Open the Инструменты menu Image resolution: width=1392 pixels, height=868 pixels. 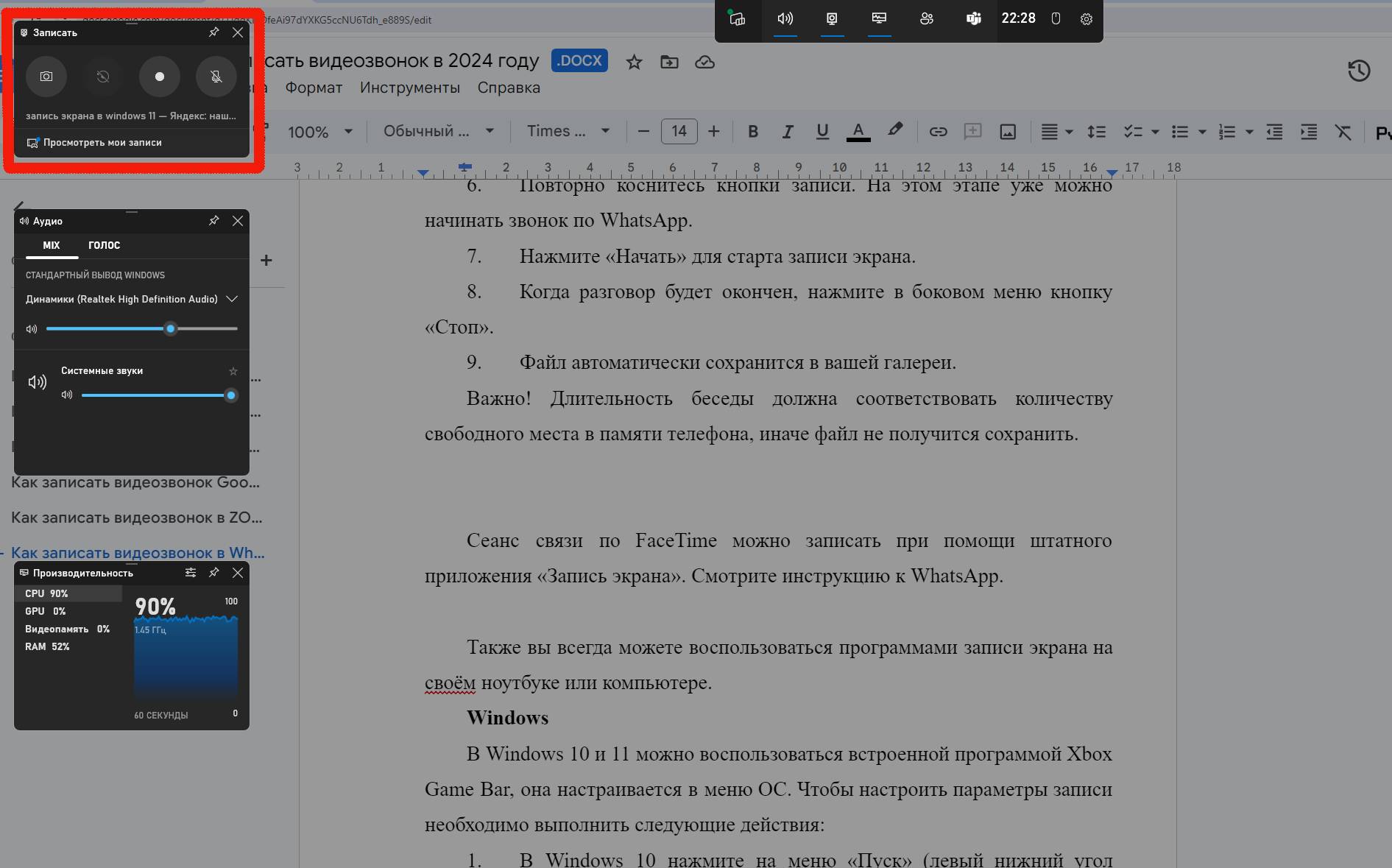pos(410,88)
